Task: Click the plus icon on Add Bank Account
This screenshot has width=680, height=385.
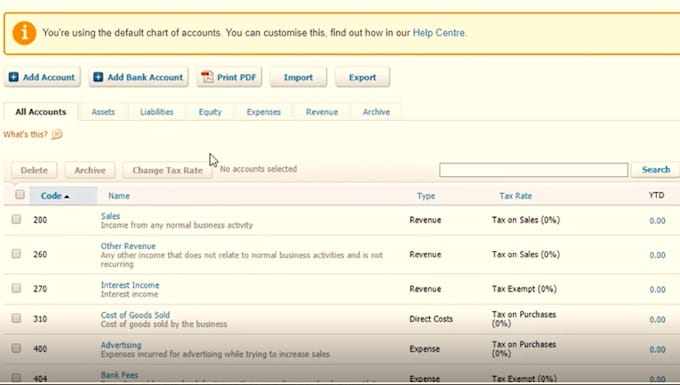Action: (98, 77)
